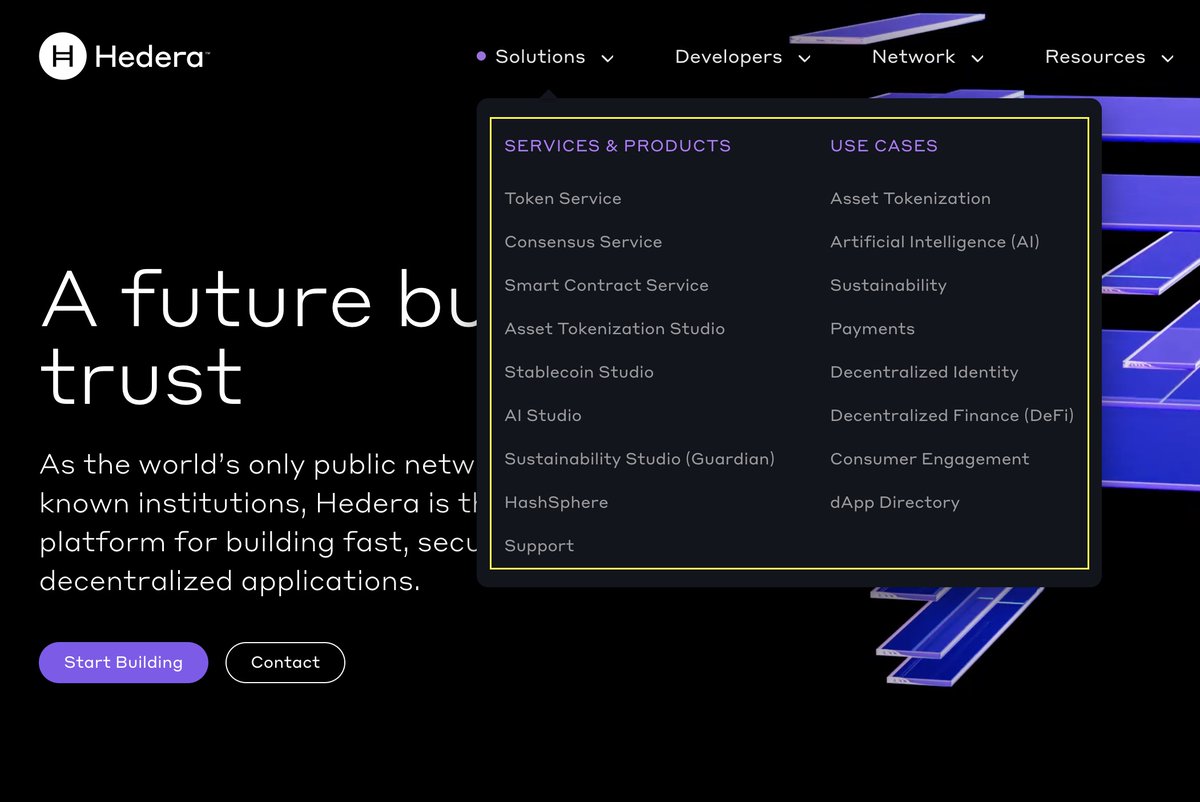This screenshot has width=1200, height=802.
Task: Go to HashSphere
Action: click(556, 502)
